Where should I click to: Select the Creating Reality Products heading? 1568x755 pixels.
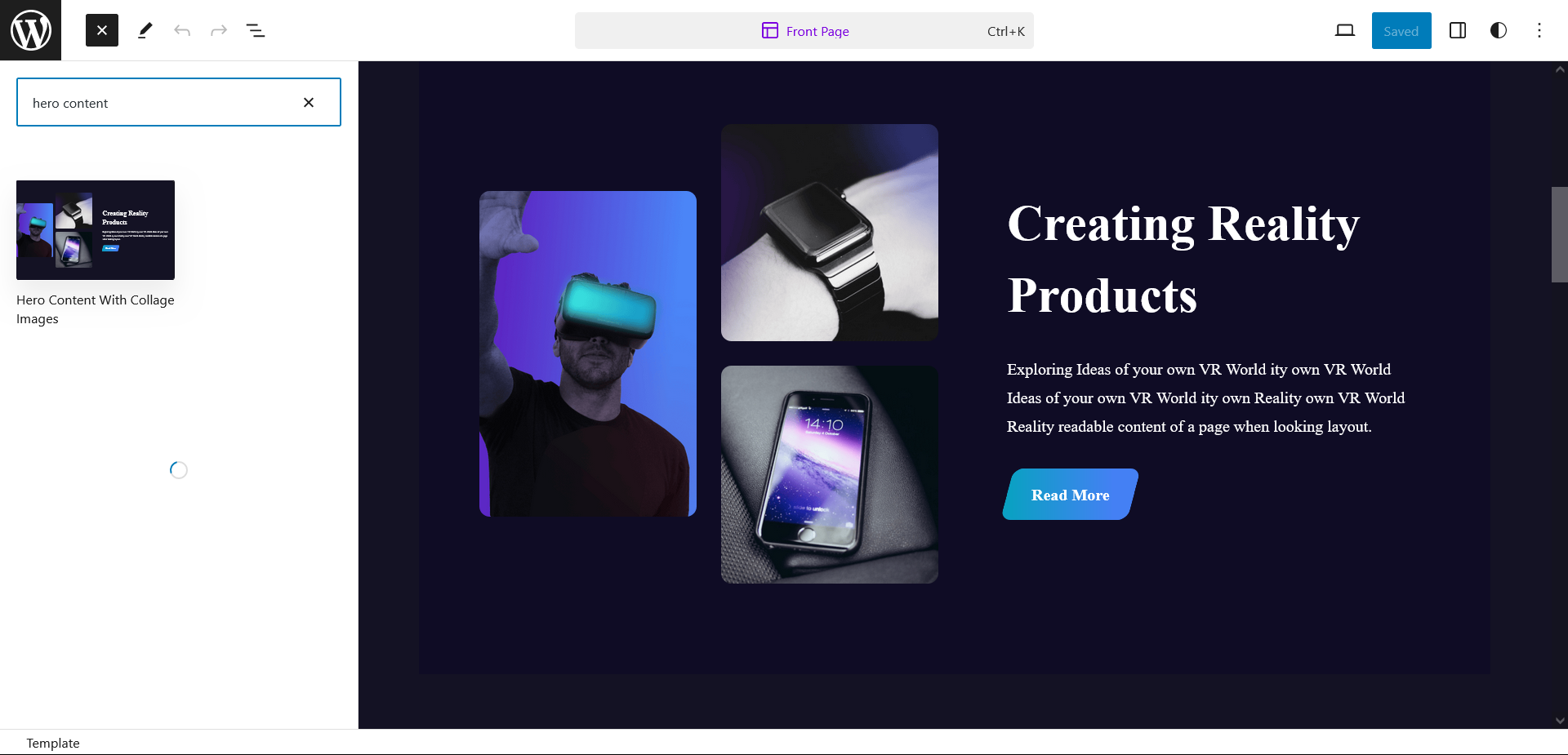[x=1183, y=259]
